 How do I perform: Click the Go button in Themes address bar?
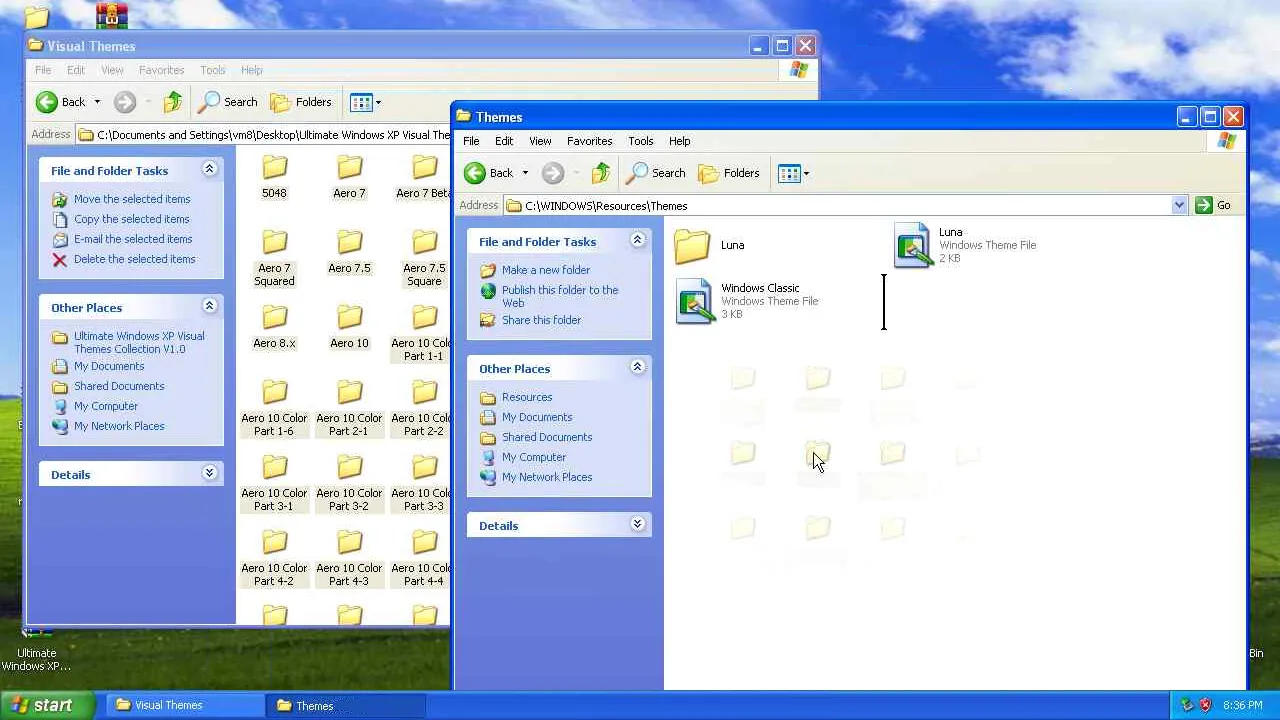(x=1214, y=205)
